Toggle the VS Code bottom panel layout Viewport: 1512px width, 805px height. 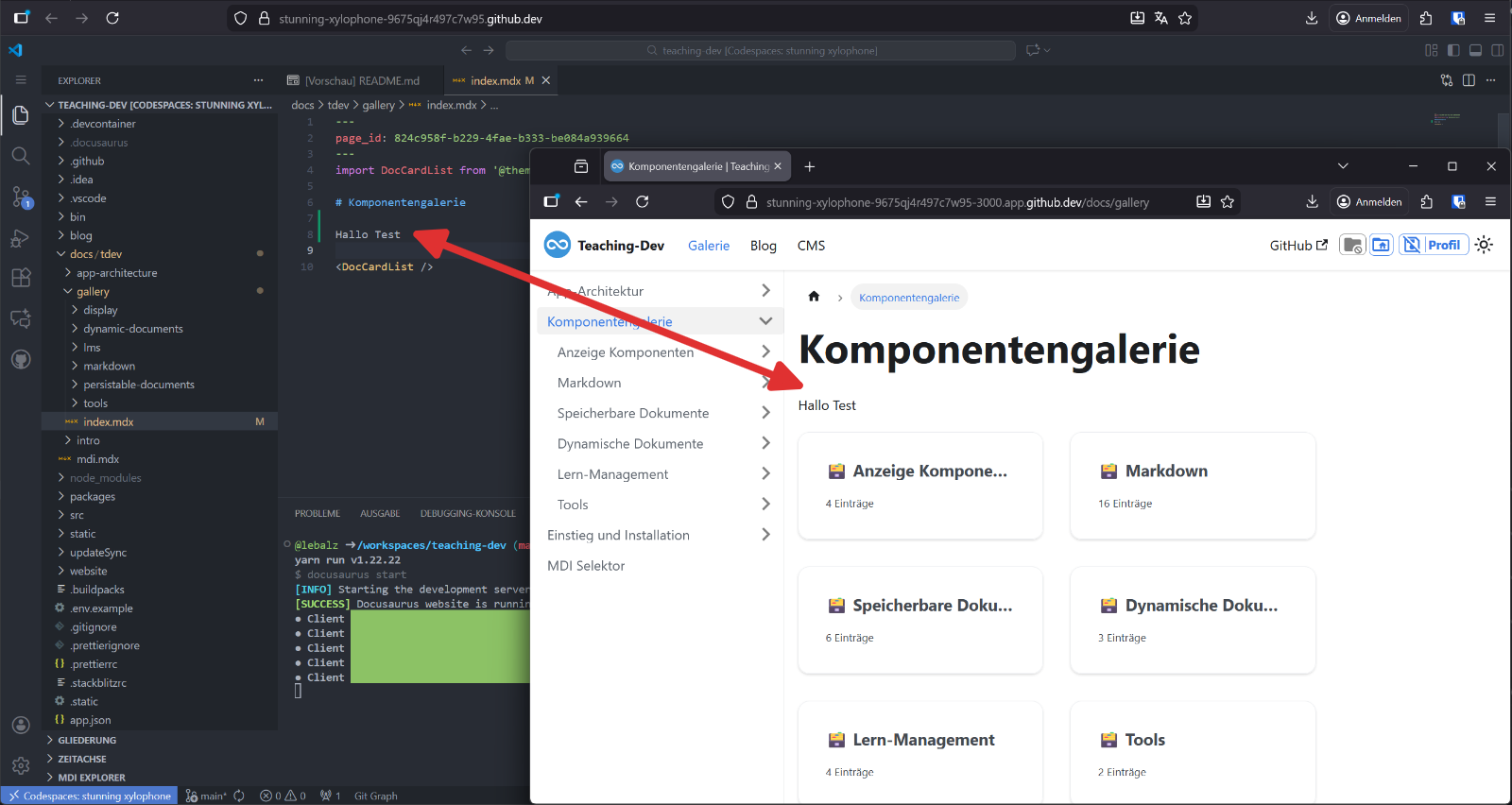1475,50
